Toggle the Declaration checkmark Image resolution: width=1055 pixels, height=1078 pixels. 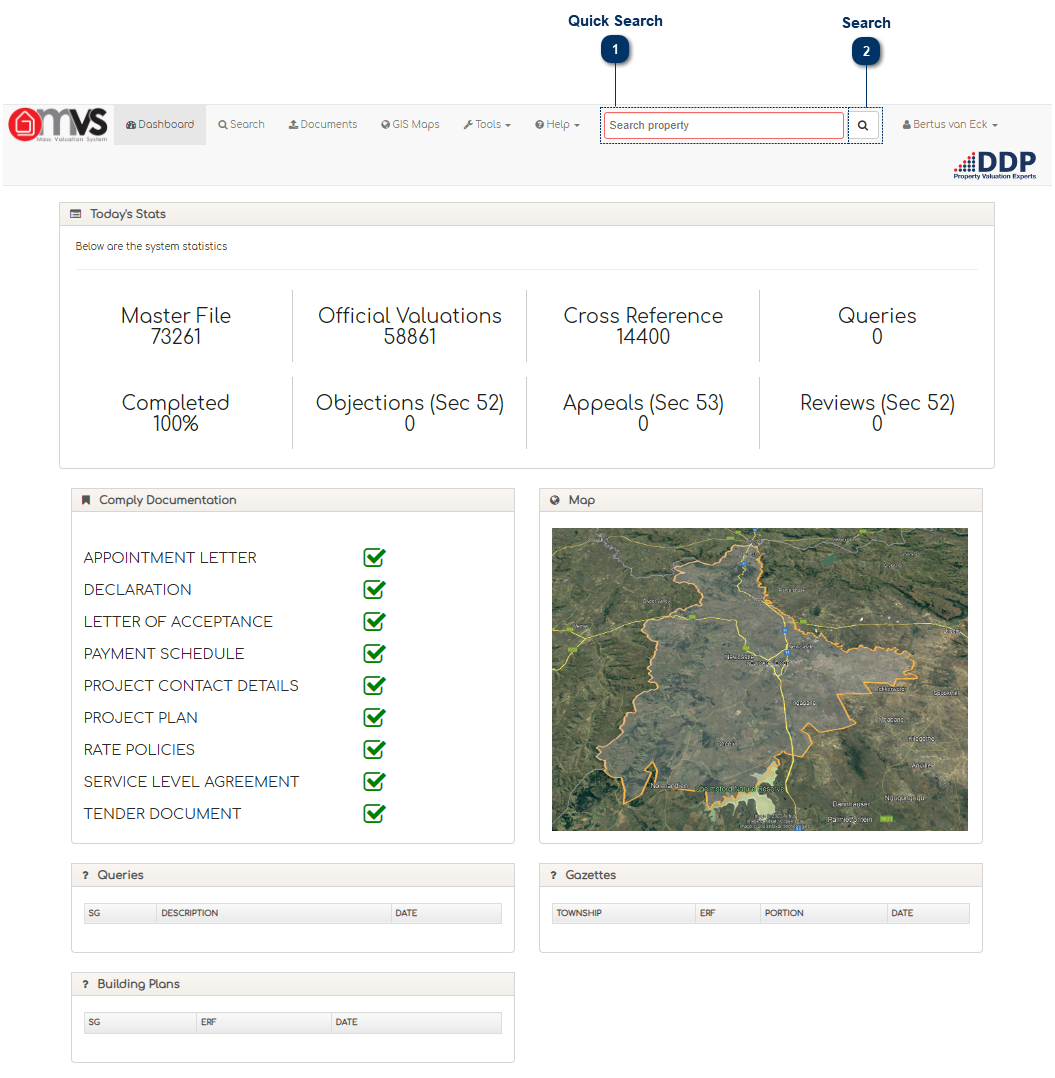coord(375,589)
